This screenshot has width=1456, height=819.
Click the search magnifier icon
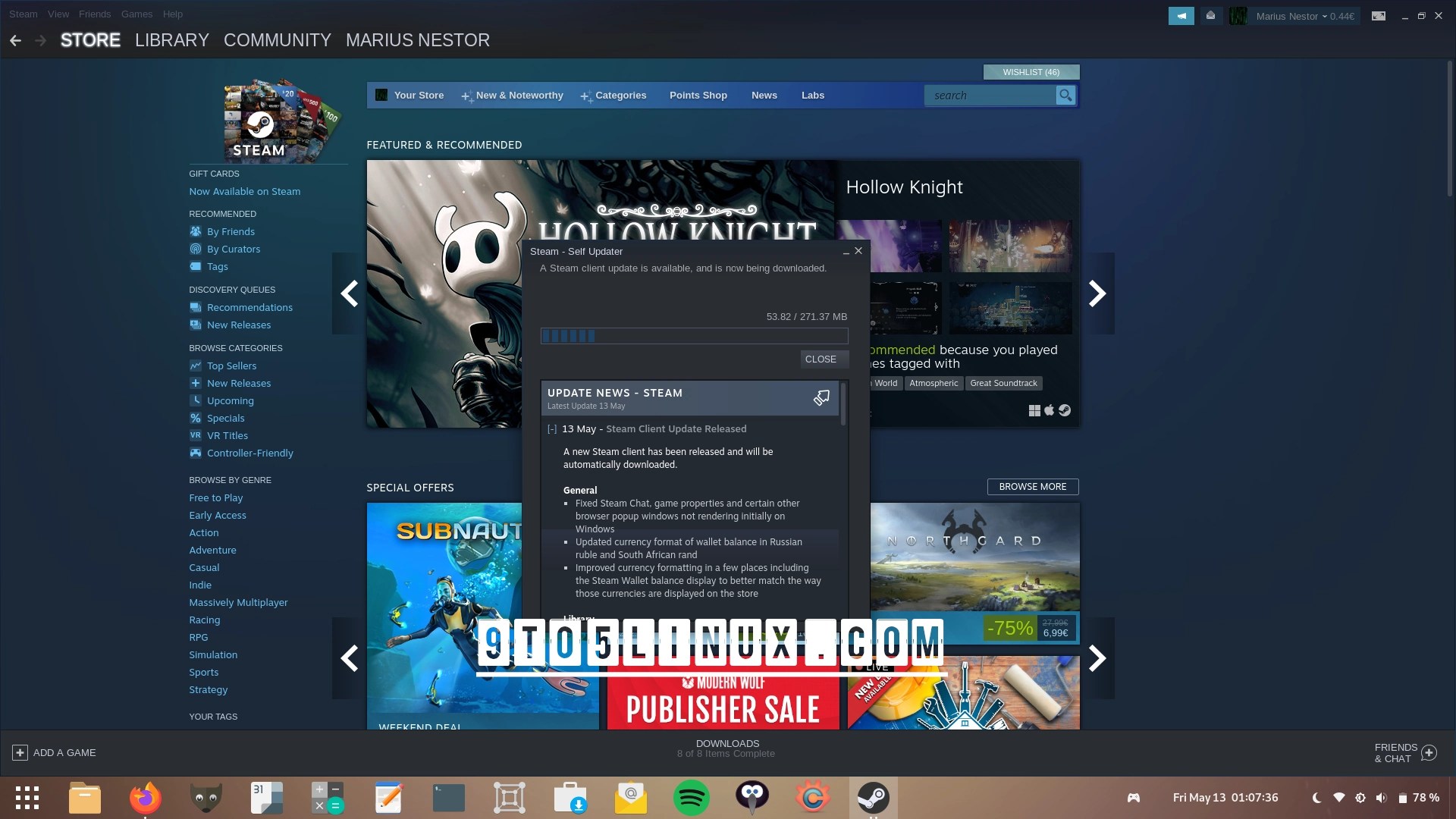coord(1065,95)
